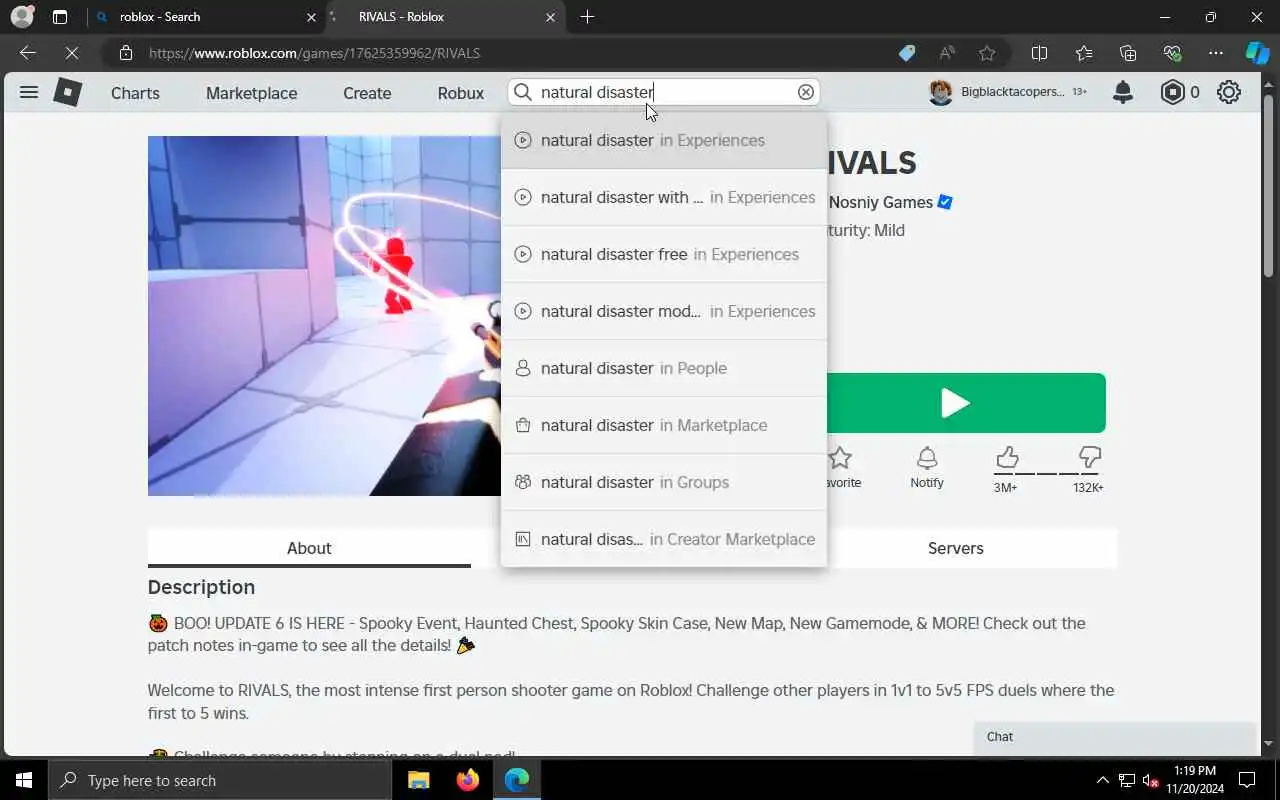Go to Create in the Roblox navigation
This screenshot has width=1280, height=800.
tap(367, 93)
